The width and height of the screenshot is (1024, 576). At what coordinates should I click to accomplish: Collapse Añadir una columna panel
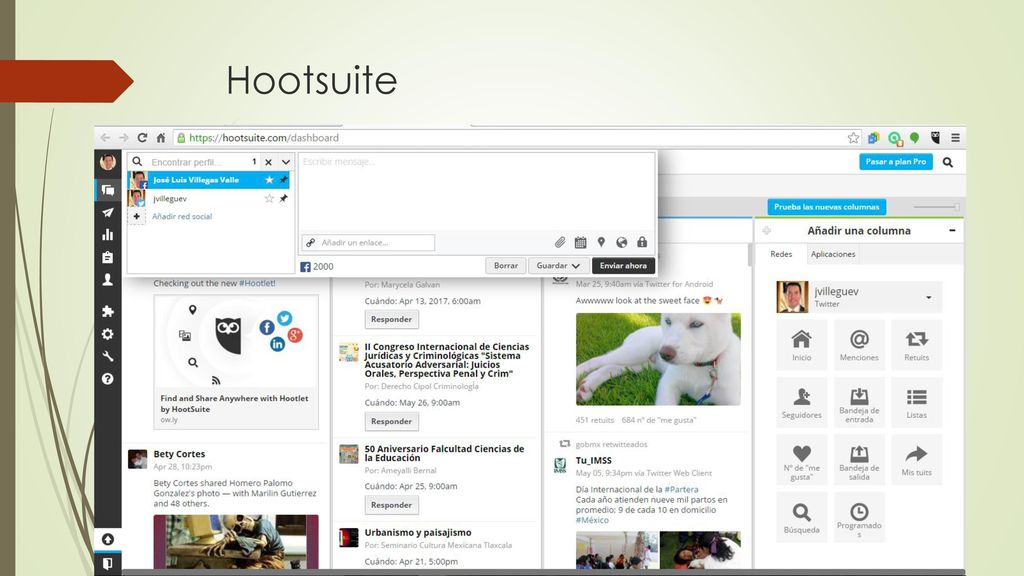tap(952, 231)
